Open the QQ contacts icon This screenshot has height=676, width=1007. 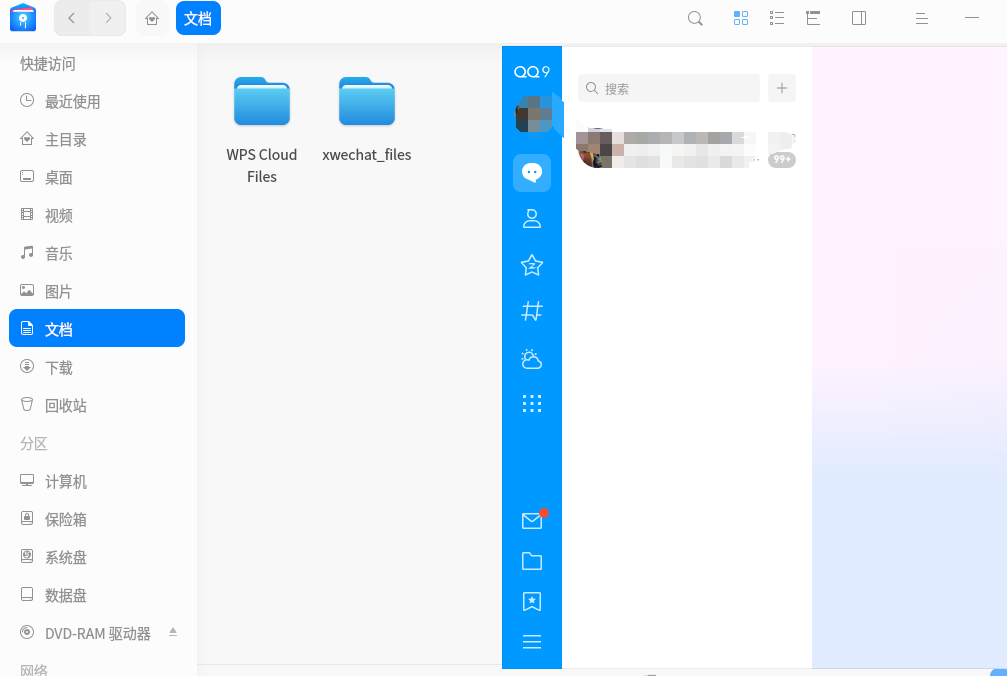click(x=532, y=219)
